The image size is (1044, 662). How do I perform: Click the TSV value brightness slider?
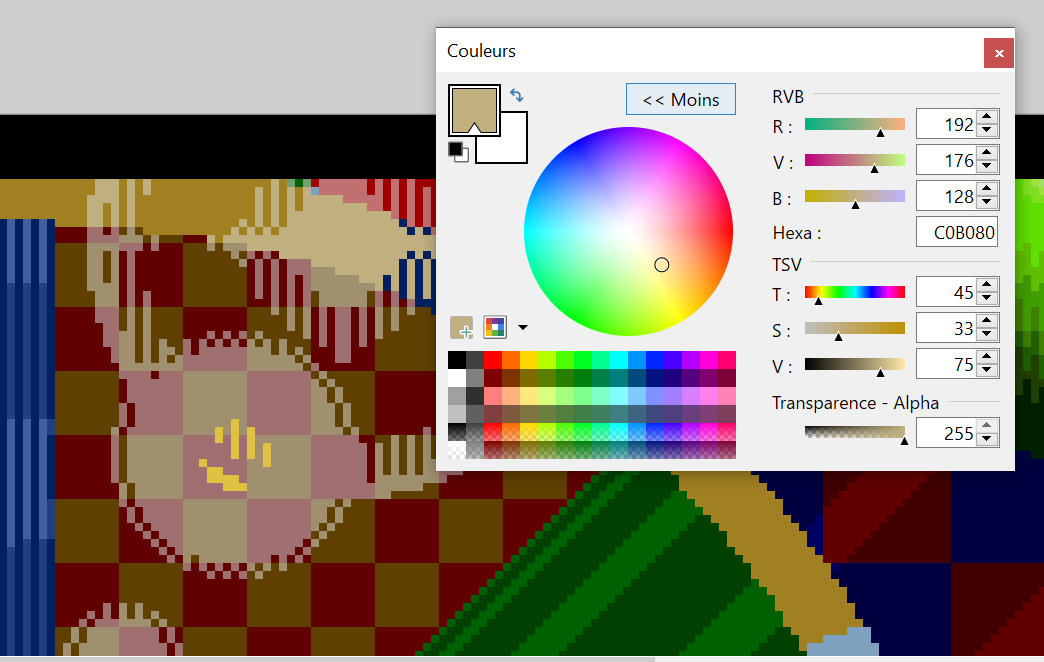(855, 364)
